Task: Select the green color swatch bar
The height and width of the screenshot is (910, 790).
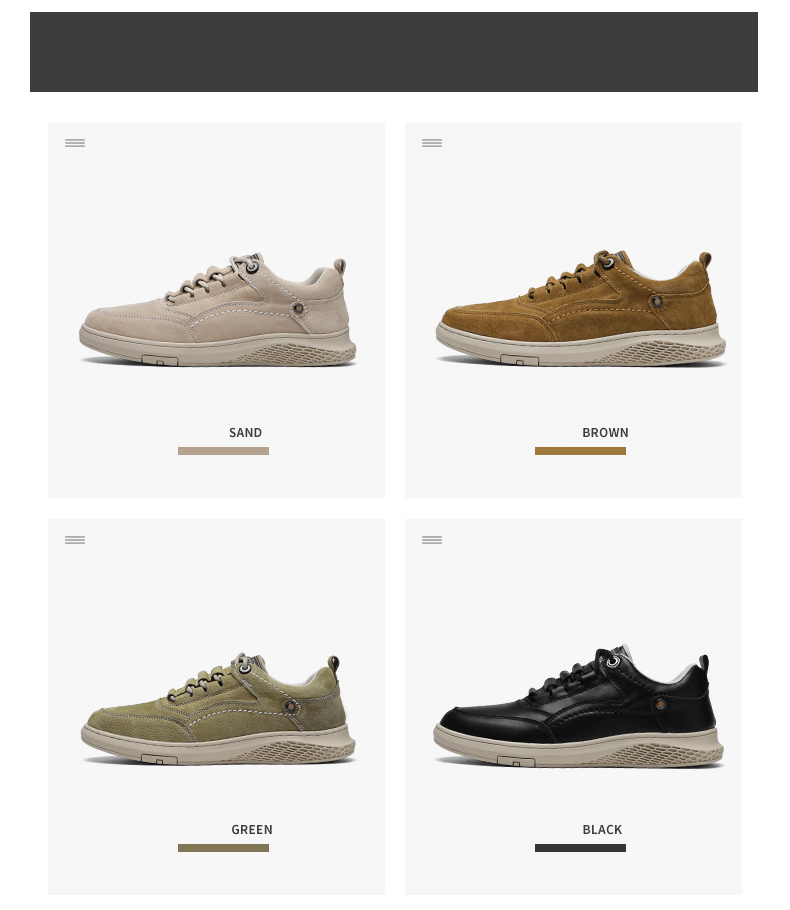Action: click(223, 848)
